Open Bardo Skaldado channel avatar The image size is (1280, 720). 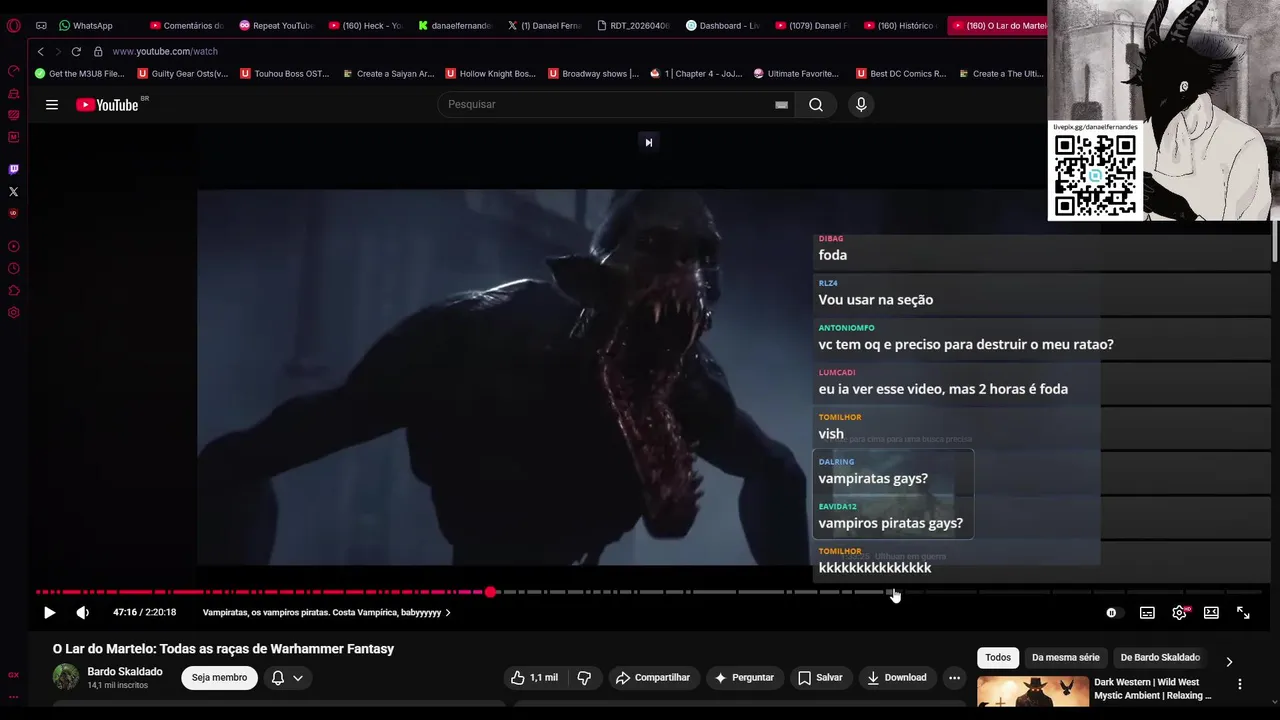tap(66, 677)
